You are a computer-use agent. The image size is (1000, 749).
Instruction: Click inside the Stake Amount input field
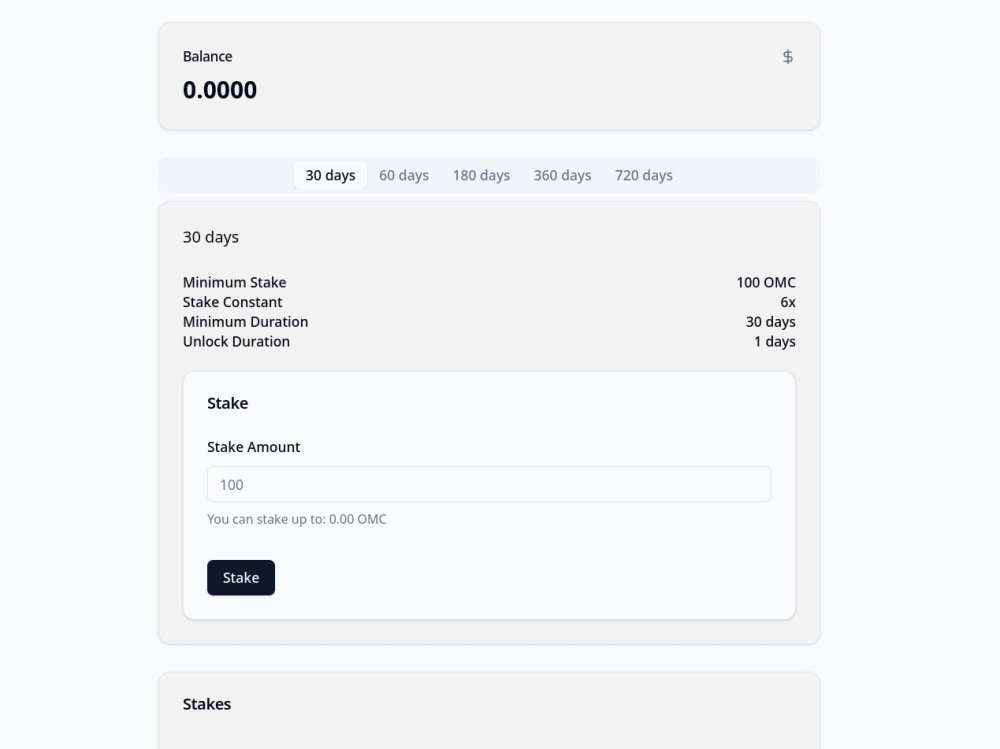coord(488,484)
